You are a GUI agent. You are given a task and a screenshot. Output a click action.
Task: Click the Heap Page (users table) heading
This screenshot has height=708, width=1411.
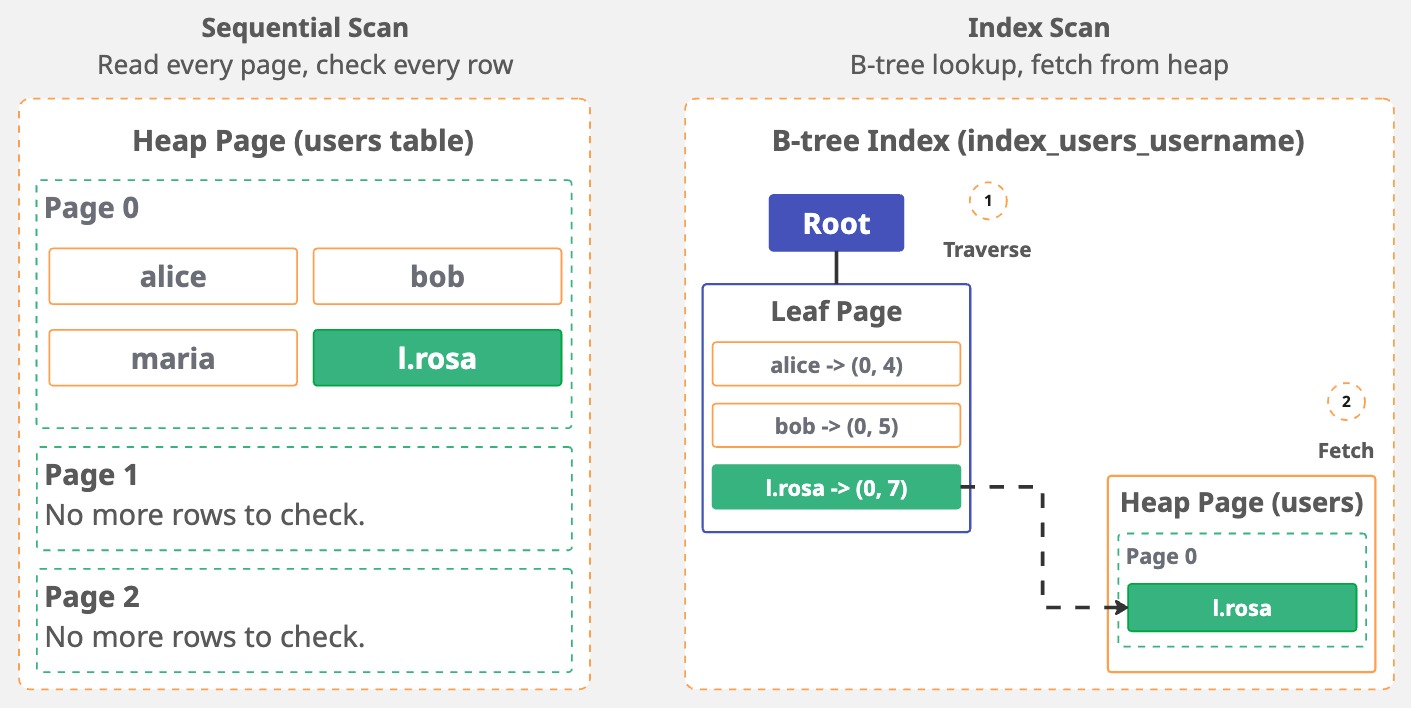click(303, 142)
